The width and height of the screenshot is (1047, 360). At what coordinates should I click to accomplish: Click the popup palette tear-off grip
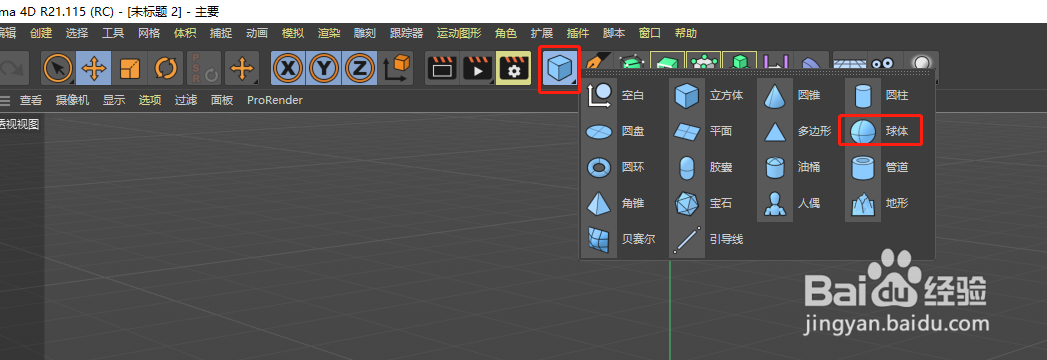(758, 73)
